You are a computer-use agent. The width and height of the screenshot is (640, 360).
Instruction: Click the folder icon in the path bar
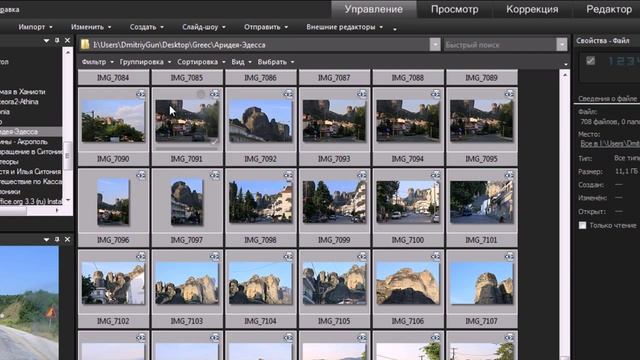tap(85, 44)
